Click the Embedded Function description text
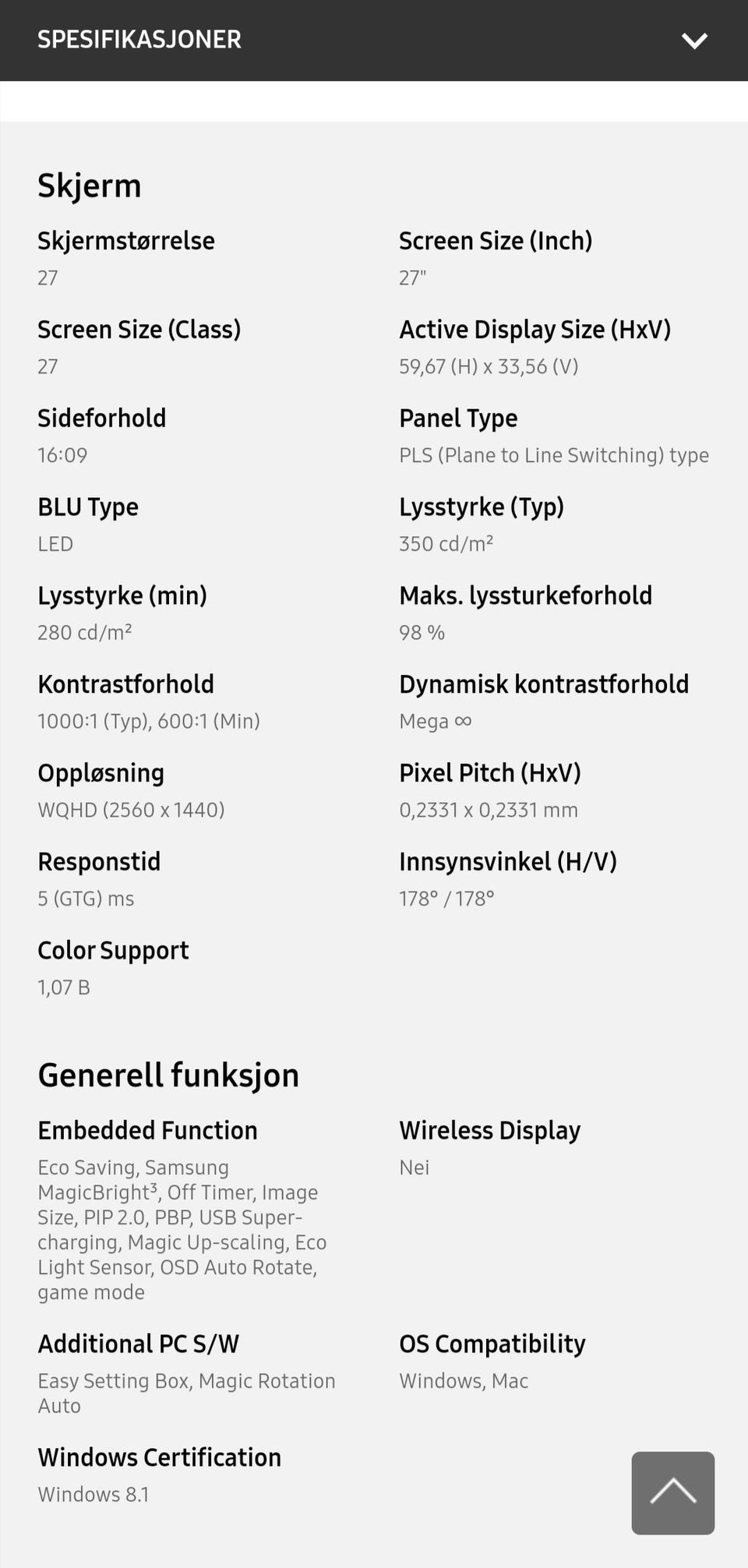 pos(182,1229)
